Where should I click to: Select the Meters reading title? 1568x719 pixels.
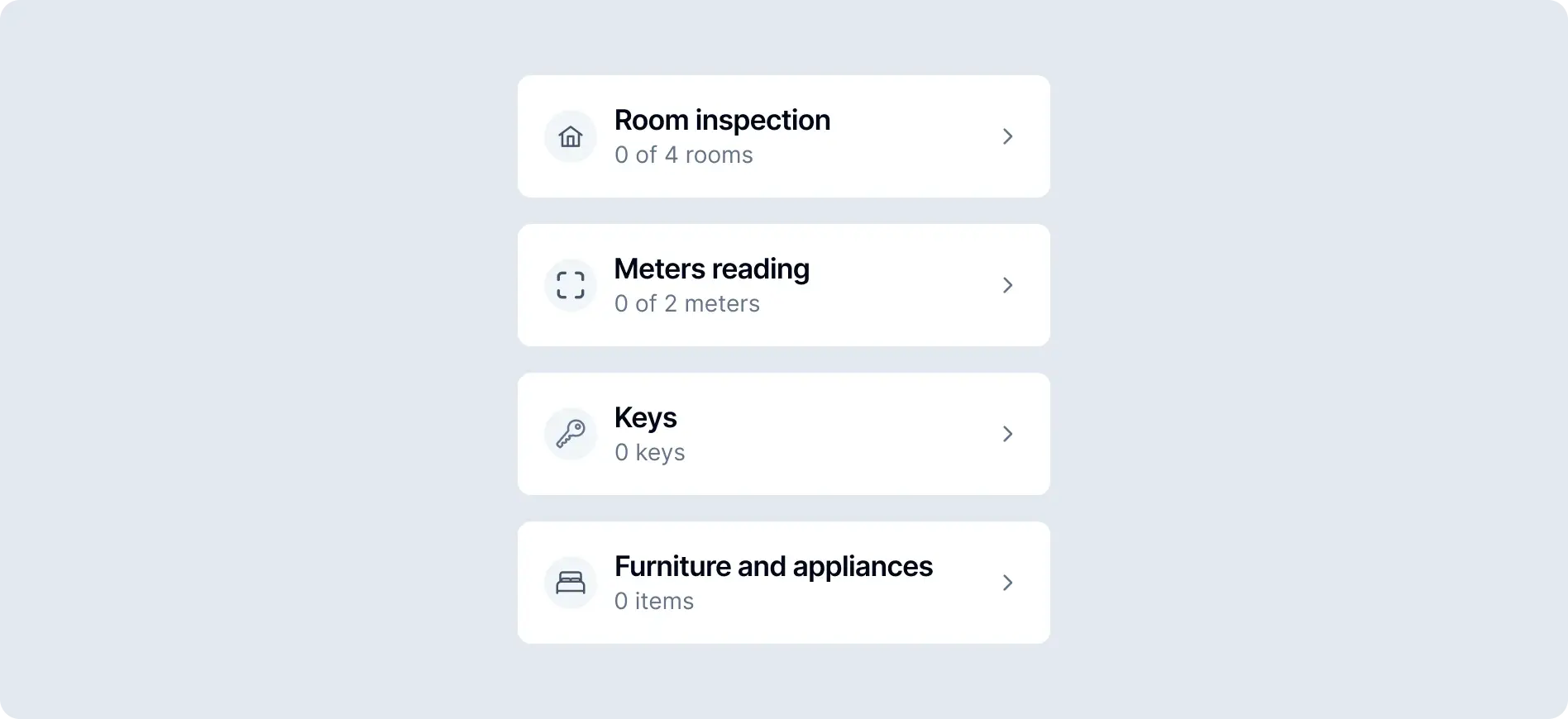point(711,269)
